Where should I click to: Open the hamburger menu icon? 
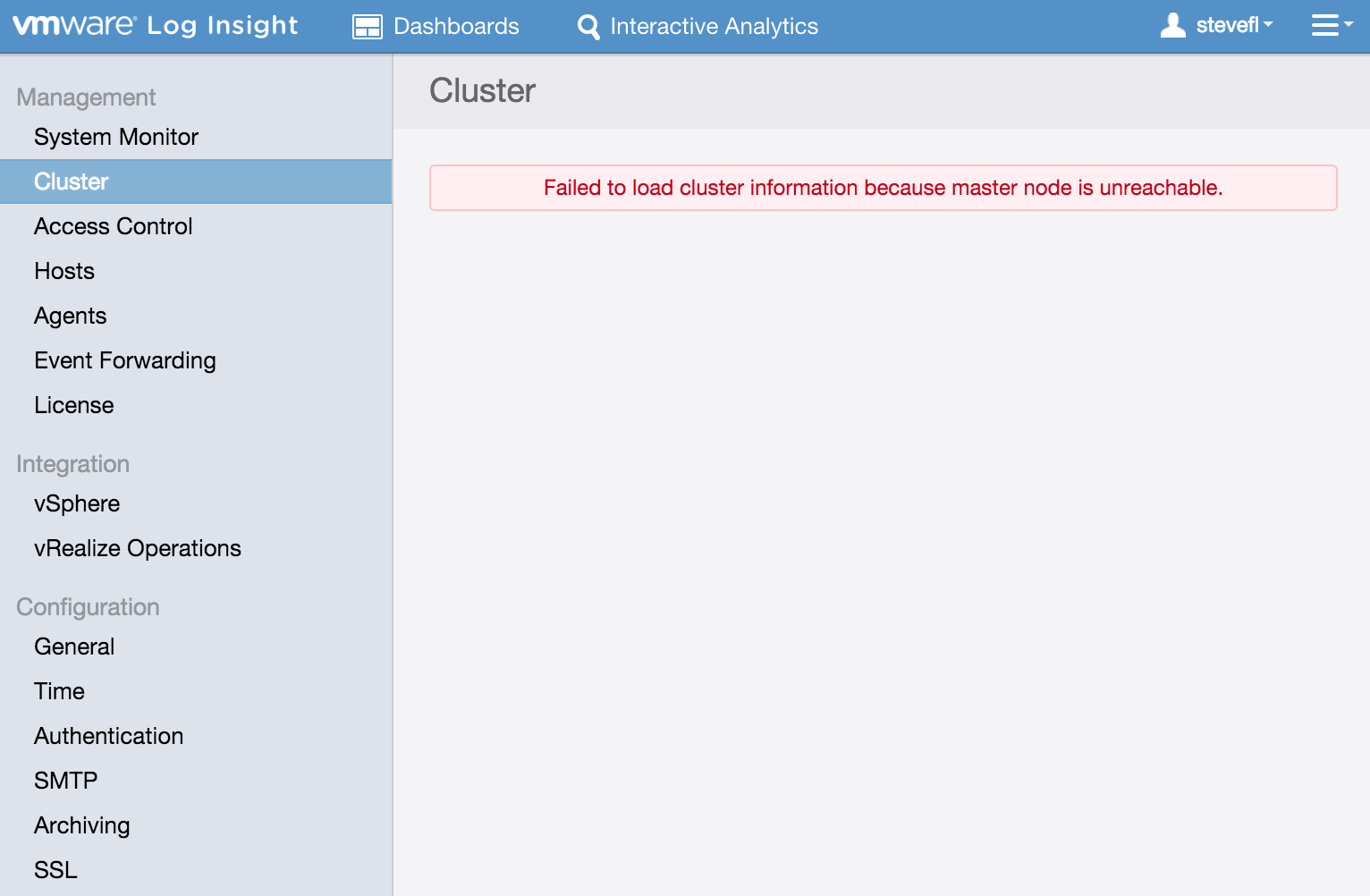pyautogui.click(x=1324, y=26)
